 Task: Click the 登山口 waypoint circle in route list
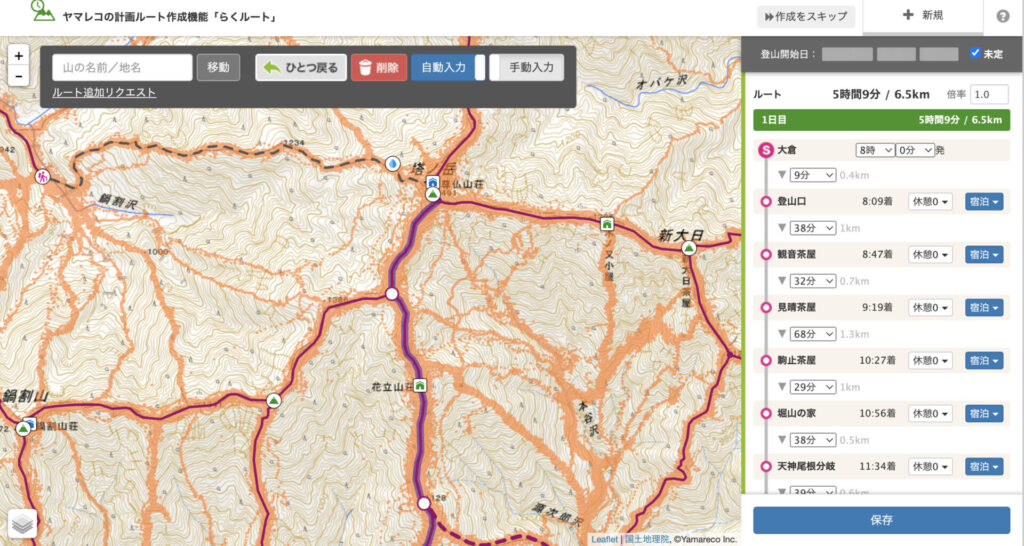click(766, 202)
